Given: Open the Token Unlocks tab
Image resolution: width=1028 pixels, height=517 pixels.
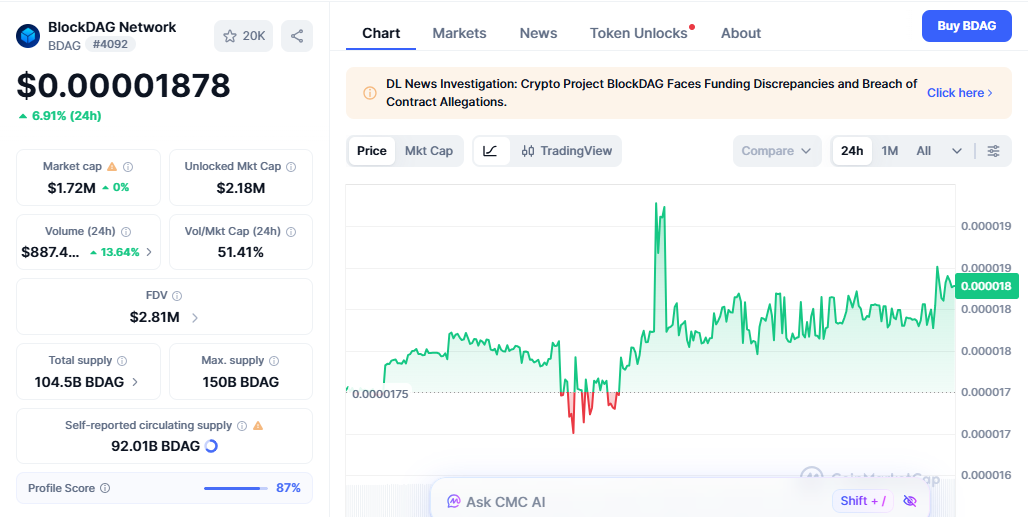Looking at the screenshot, I should [x=639, y=33].
